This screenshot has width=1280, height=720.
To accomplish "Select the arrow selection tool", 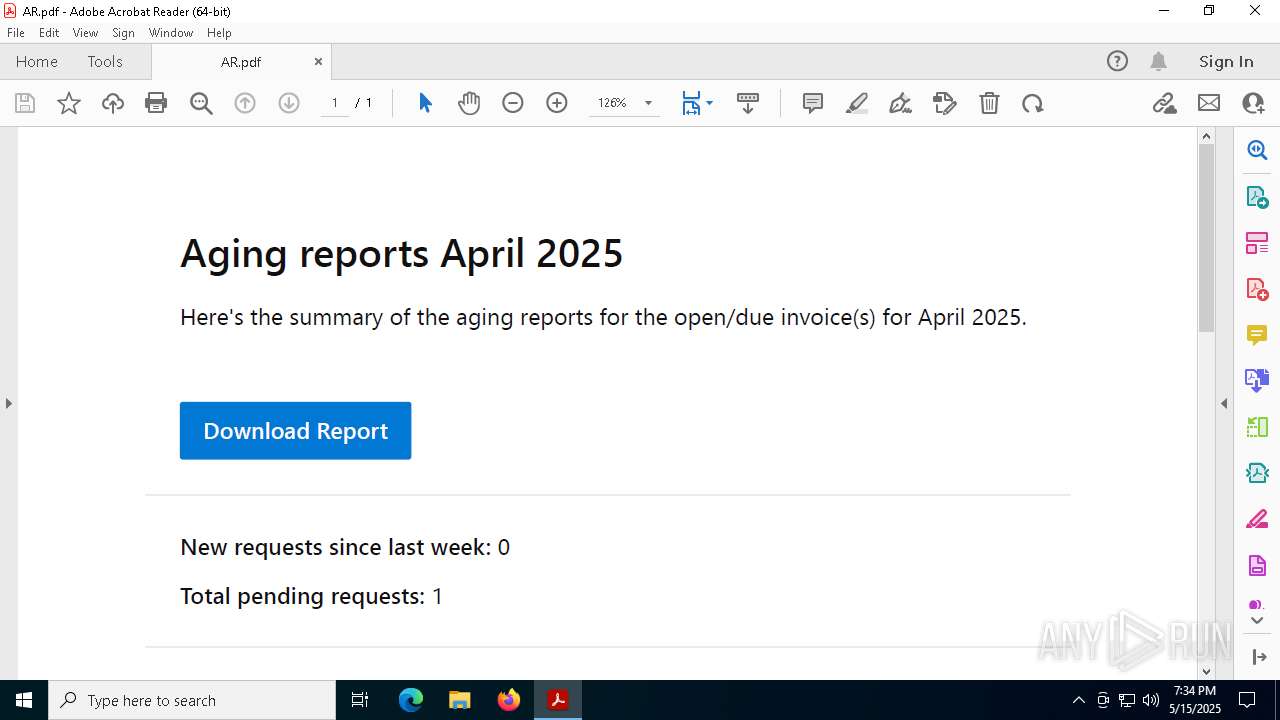I will point(425,103).
